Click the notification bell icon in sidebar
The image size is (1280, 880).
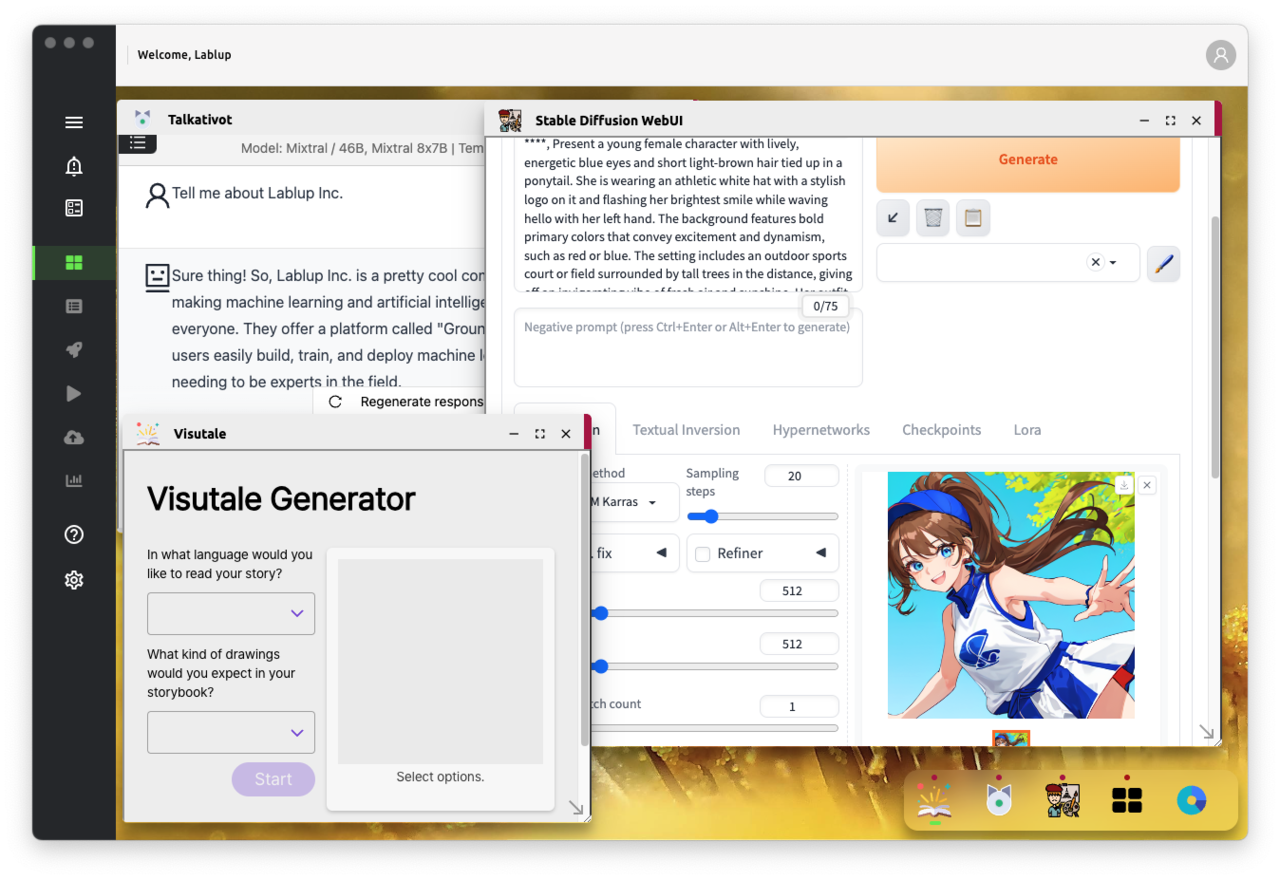74,166
